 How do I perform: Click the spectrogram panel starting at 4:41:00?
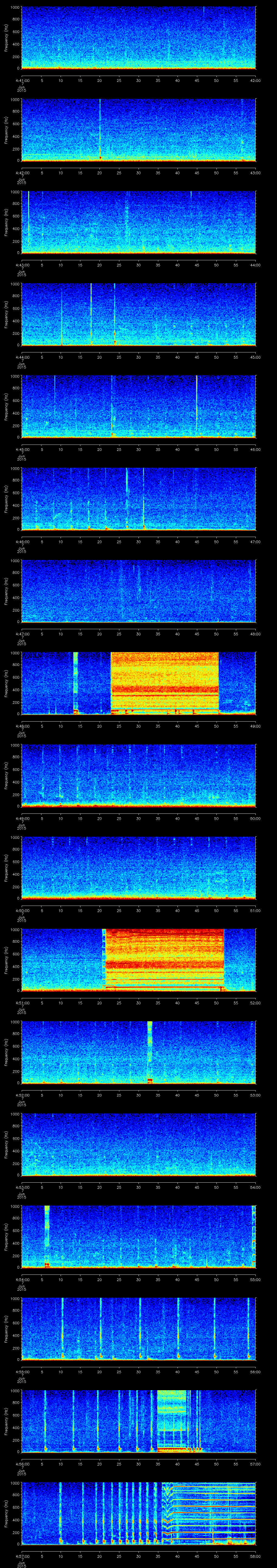138,38
